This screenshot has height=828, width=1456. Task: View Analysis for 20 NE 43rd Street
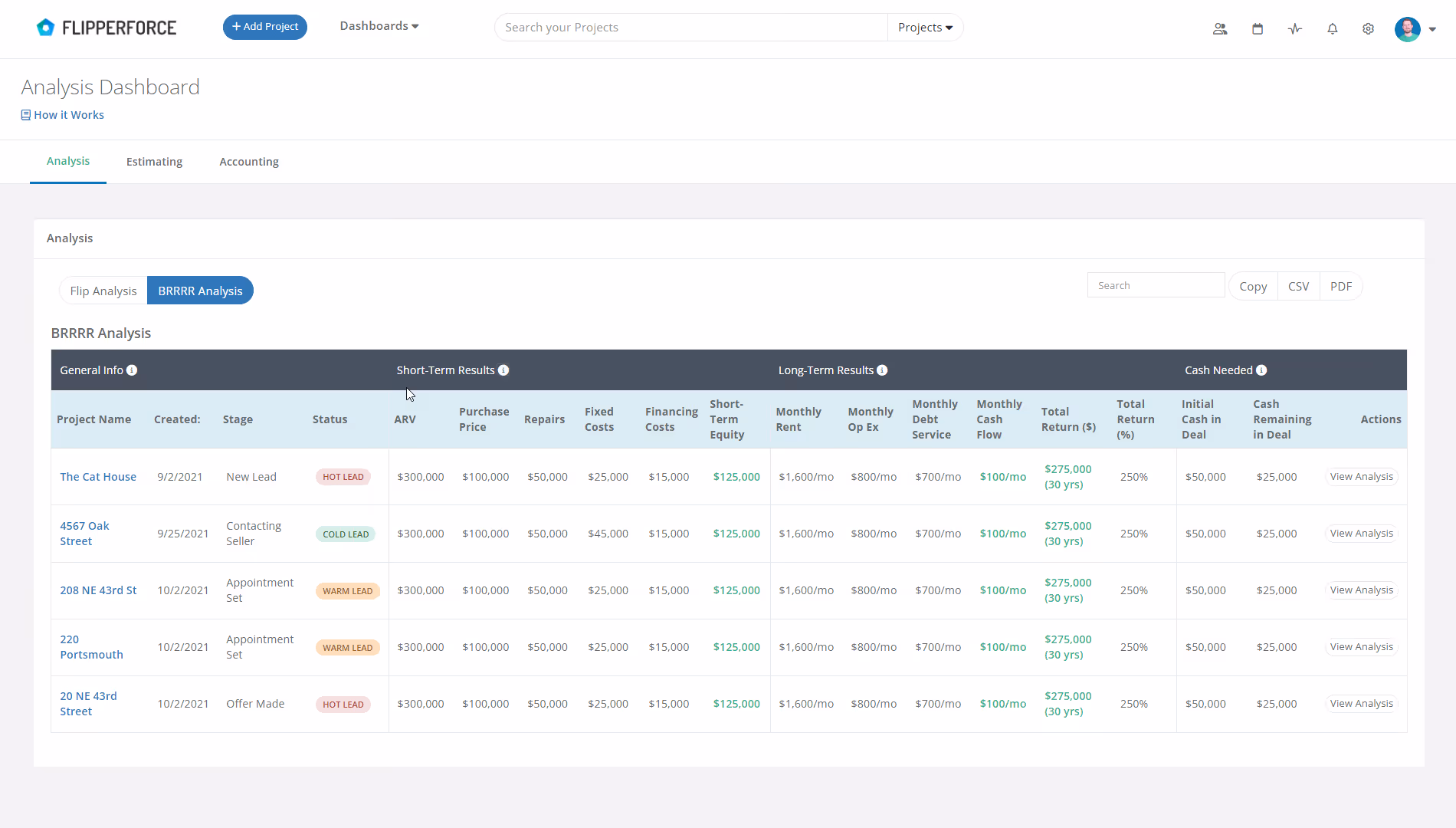click(1362, 703)
